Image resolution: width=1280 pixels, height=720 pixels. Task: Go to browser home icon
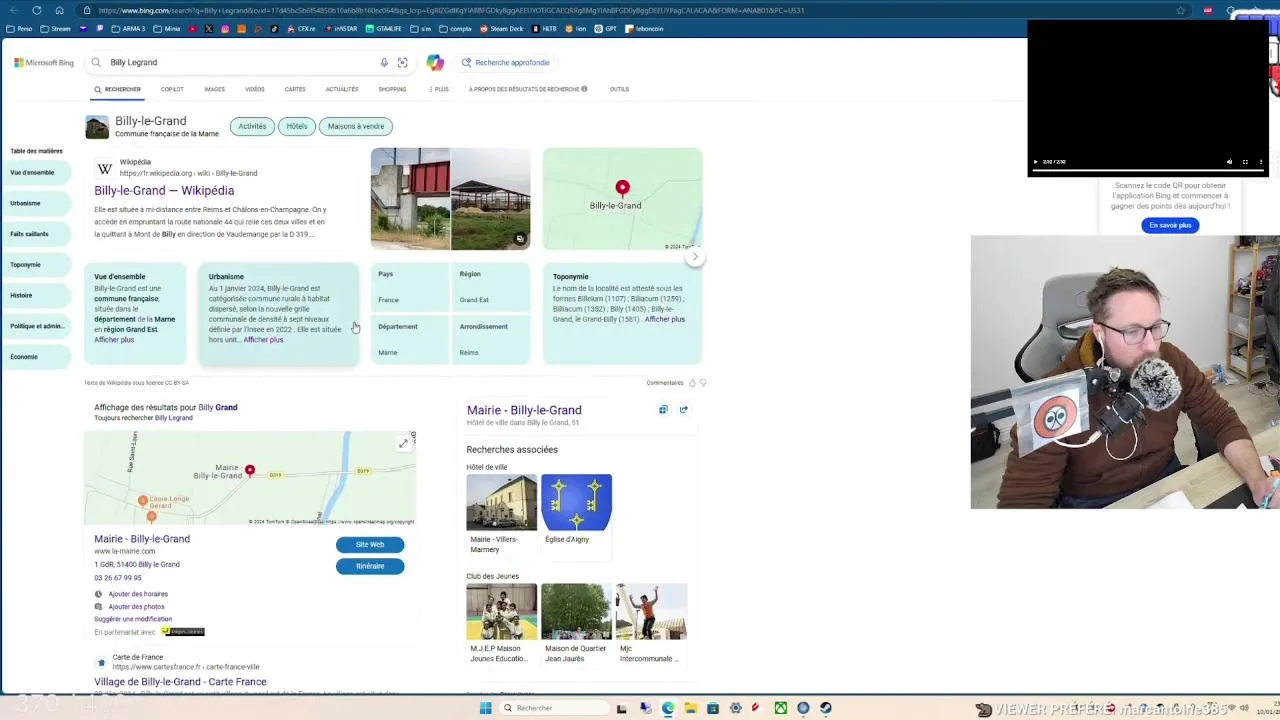coord(59,10)
